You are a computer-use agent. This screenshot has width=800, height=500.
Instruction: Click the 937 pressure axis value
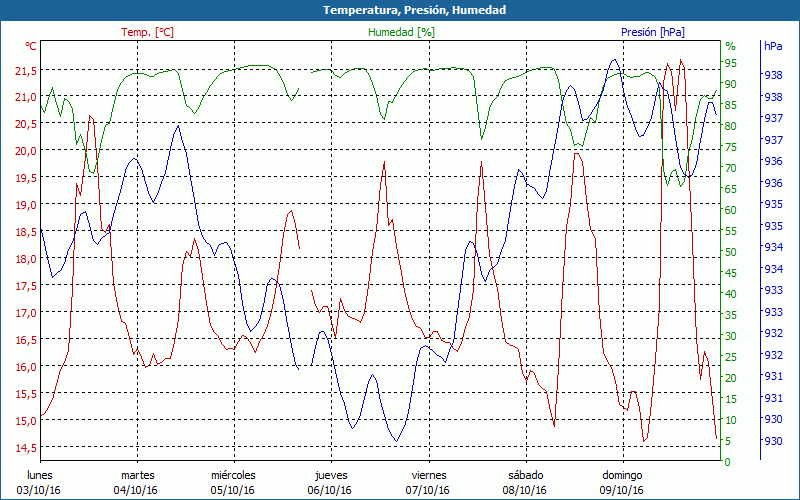773,118
